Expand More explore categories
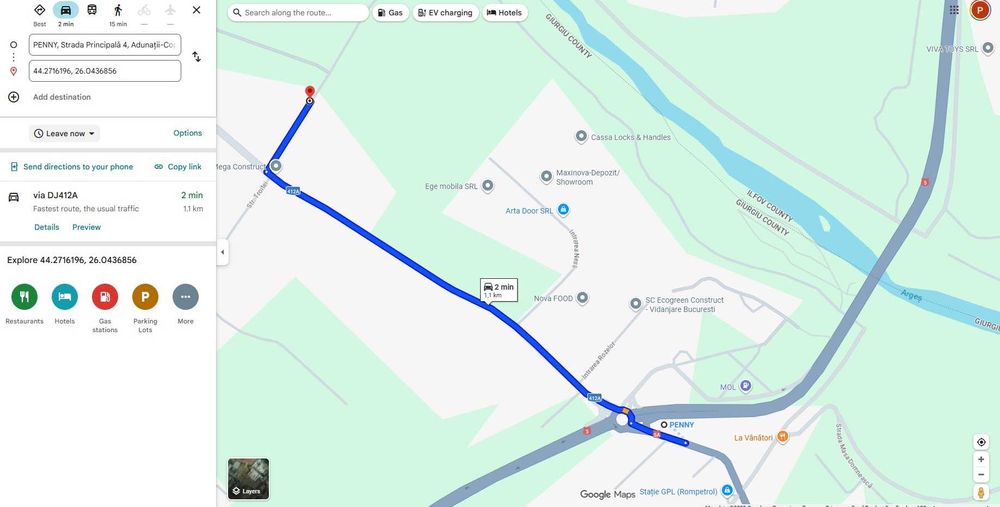This screenshot has width=1000, height=507. [186, 297]
